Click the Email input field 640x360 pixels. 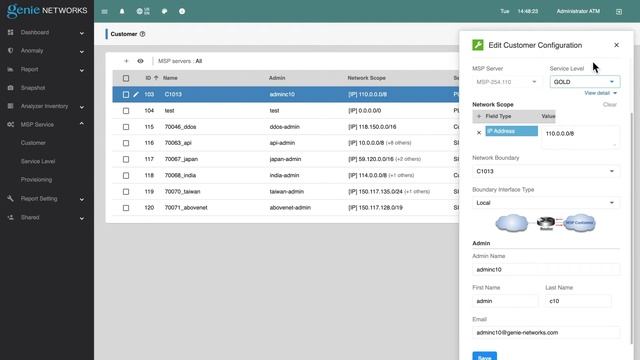546,332
